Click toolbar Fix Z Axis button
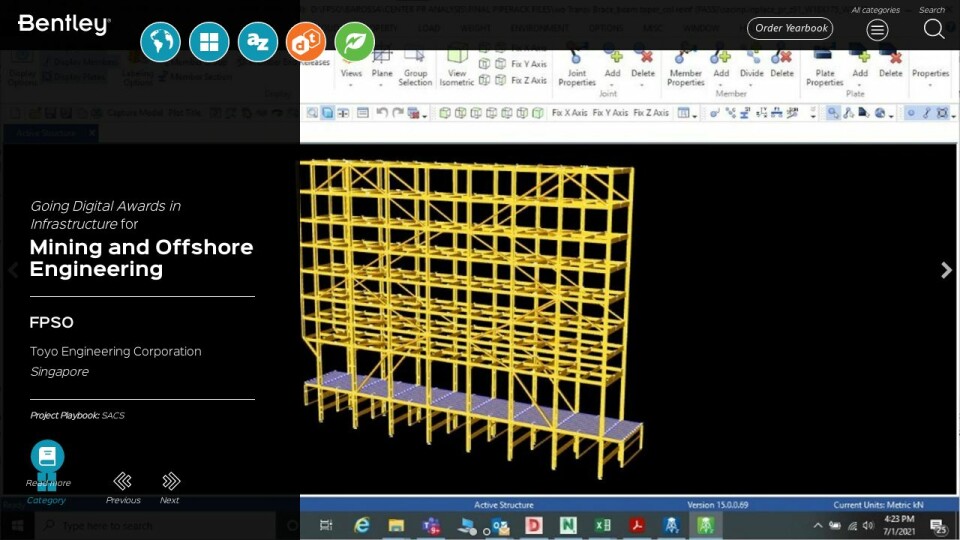This screenshot has width=960, height=540. pos(651,113)
